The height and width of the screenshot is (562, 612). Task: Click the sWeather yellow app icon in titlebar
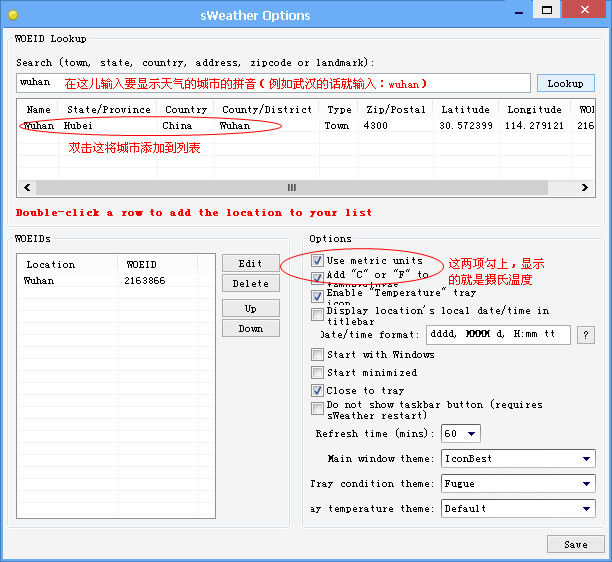(x=13, y=15)
